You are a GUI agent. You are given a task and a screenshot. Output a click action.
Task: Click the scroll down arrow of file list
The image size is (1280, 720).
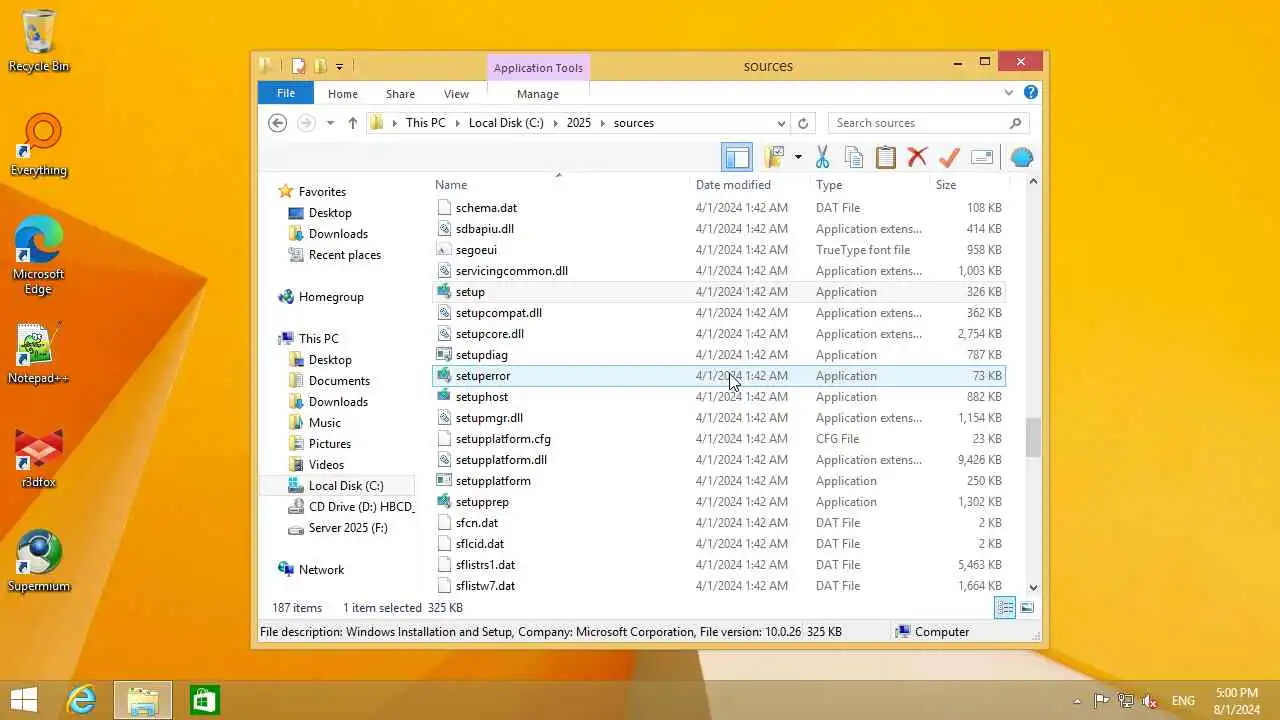1033,588
